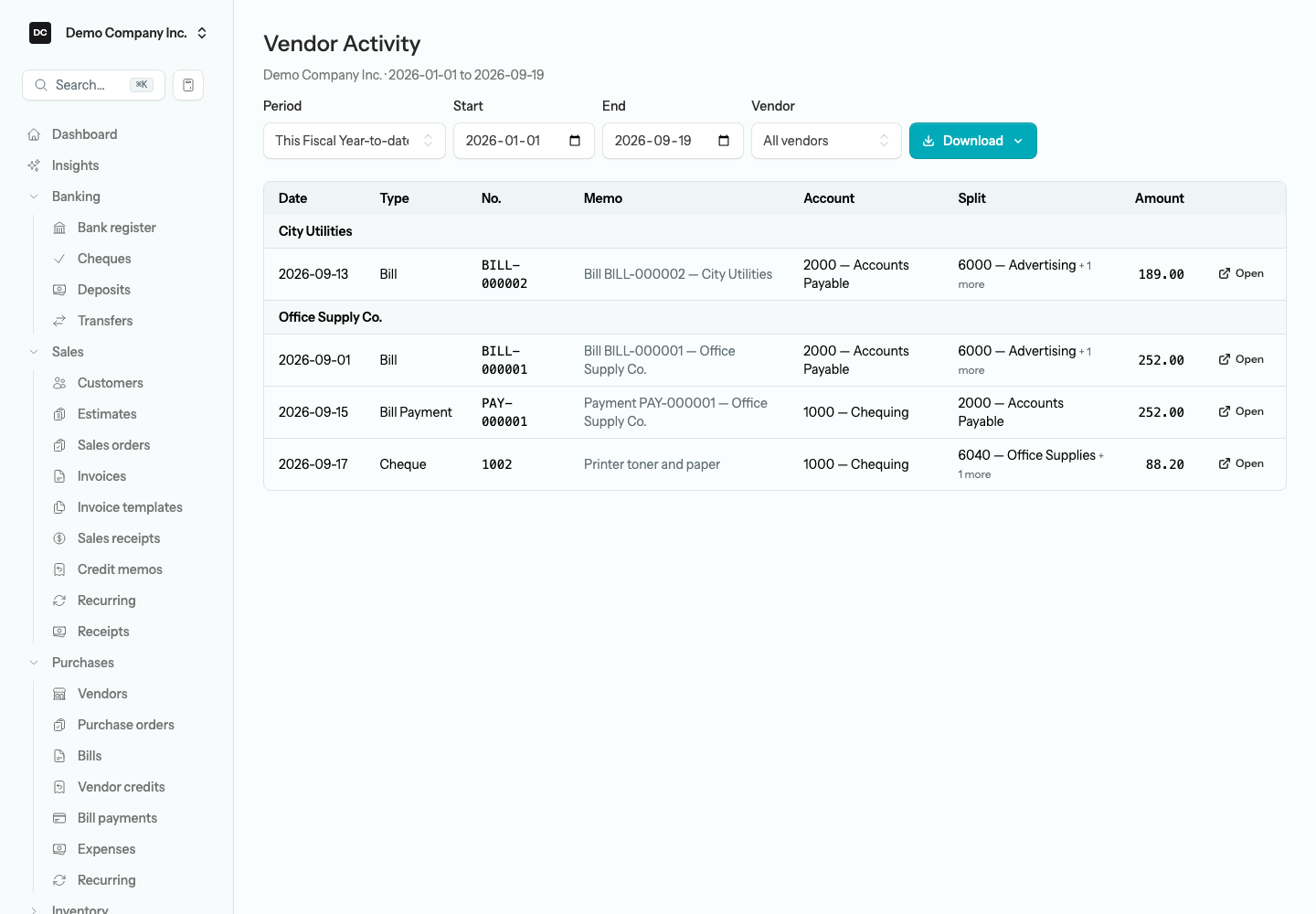Go to Invoices in sidebar
This screenshot has height=914, width=1316.
pyautogui.click(x=101, y=476)
